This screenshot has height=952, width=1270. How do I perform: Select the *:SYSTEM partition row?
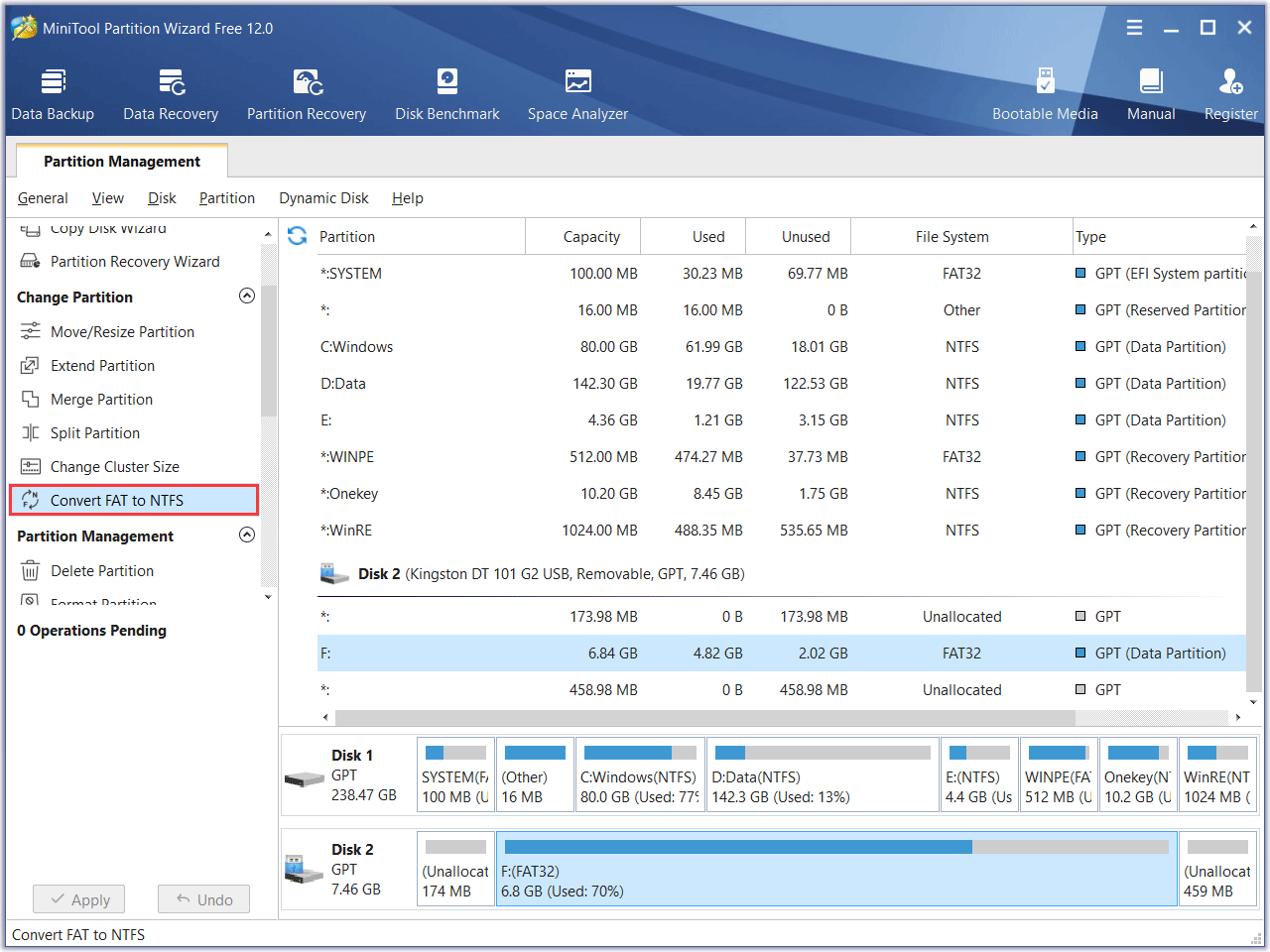click(x=782, y=273)
